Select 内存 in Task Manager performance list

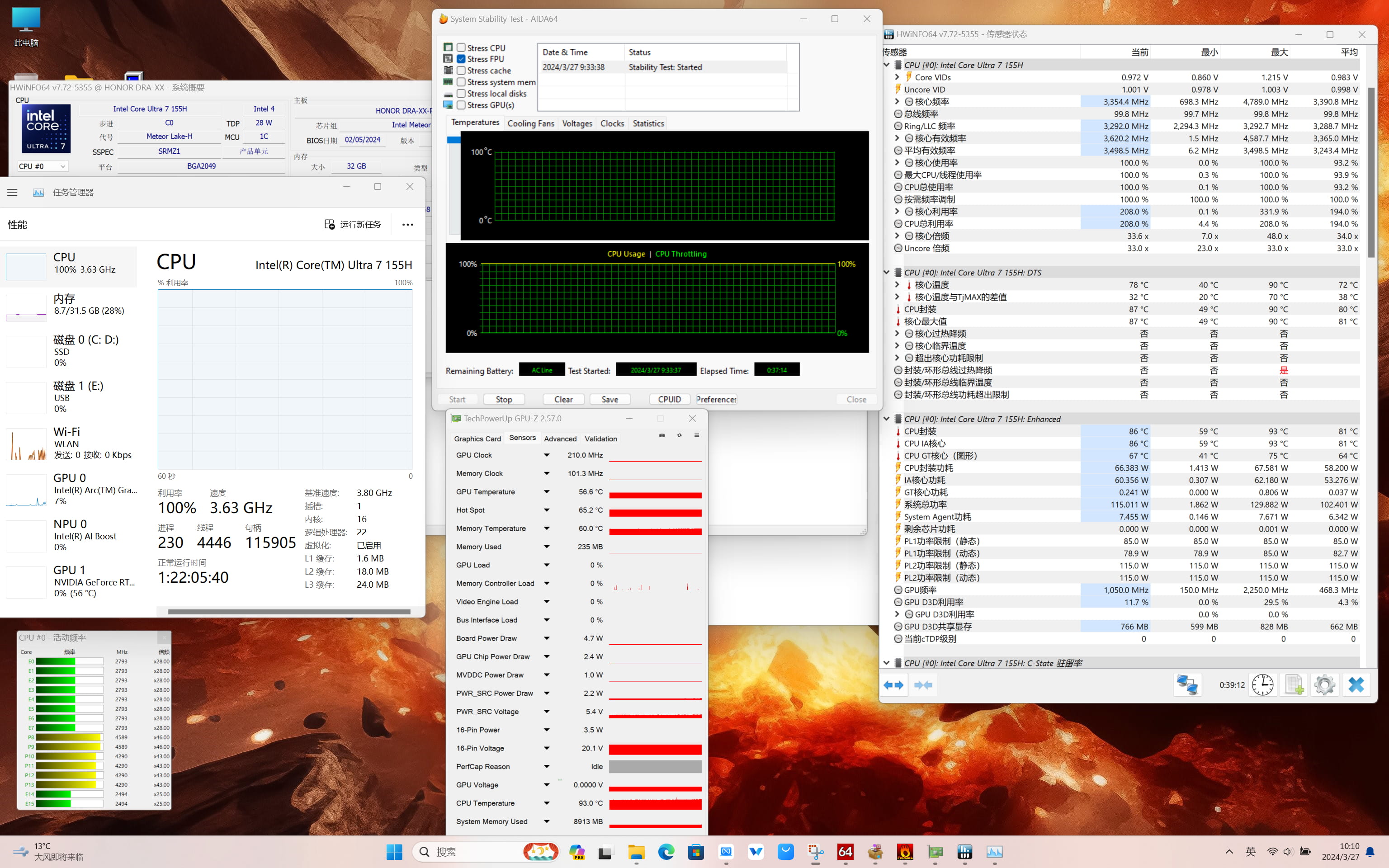tap(69, 307)
